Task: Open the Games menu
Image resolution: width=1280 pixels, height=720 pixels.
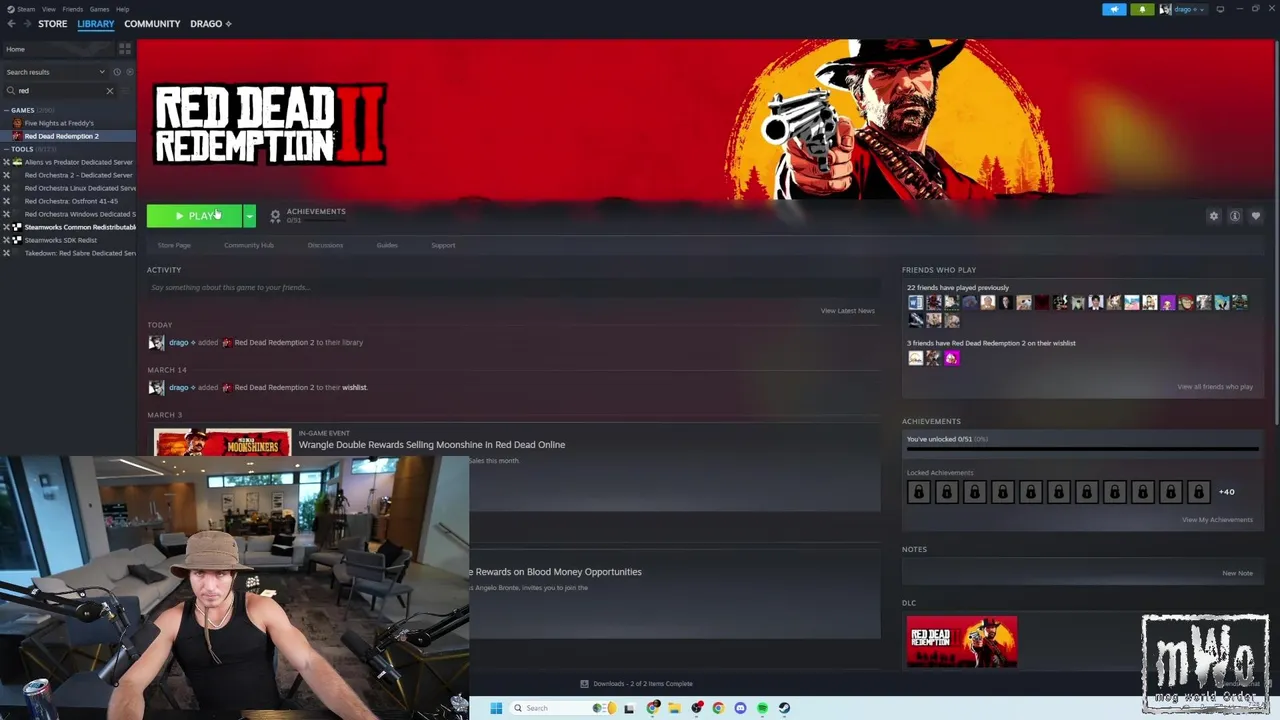Action: [99, 9]
